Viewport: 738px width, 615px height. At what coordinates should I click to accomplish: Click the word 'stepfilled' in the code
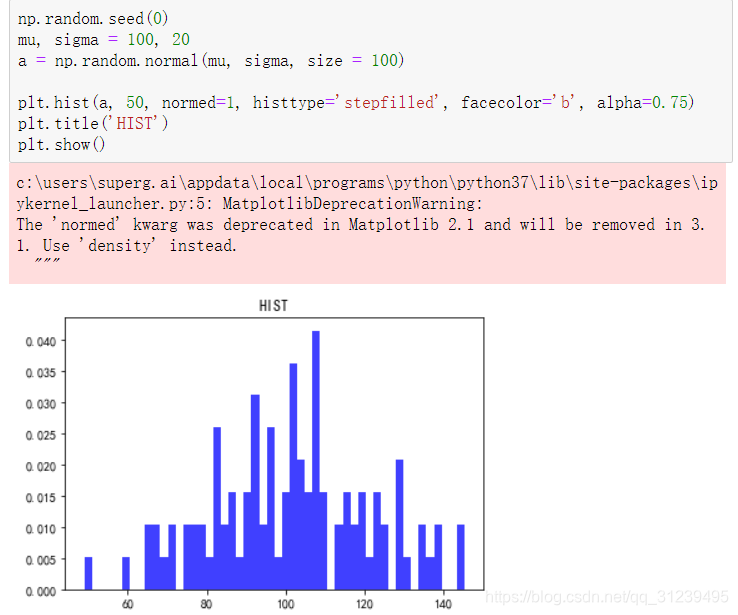click(389, 103)
